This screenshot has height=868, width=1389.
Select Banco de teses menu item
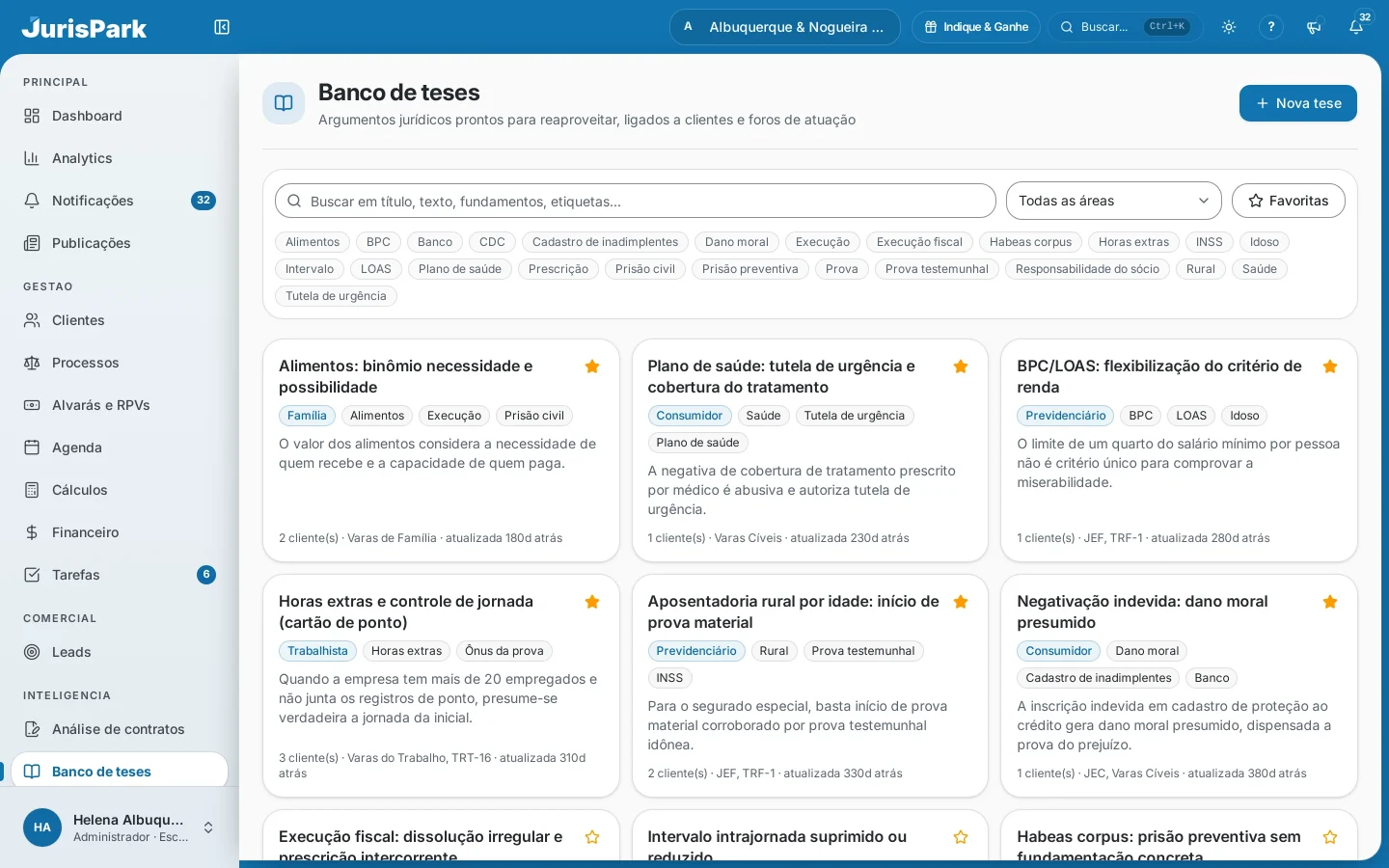(120, 772)
